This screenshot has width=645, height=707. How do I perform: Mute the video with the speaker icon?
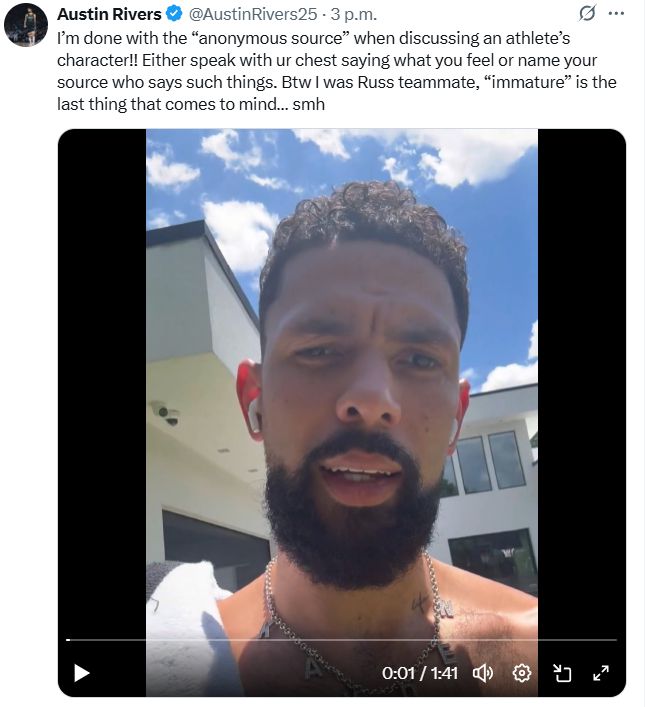point(482,673)
